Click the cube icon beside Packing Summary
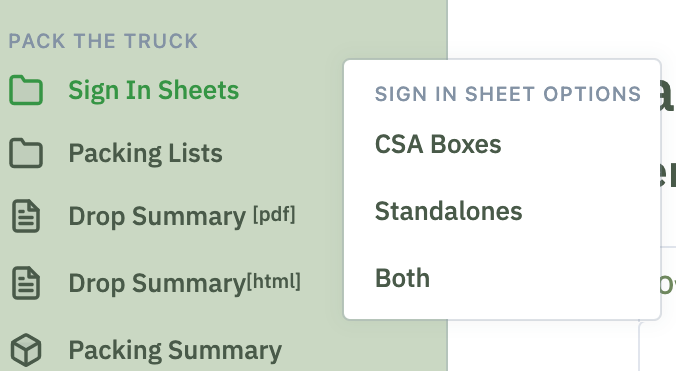676x371 pixels. (26, 350)
